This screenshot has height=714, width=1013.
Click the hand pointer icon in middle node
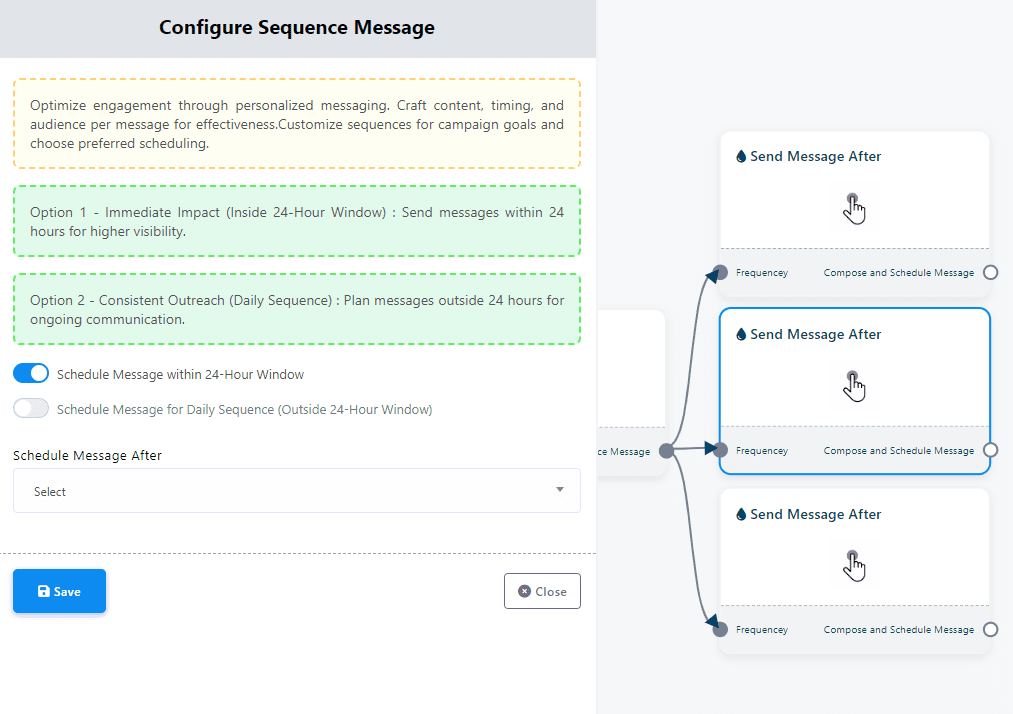click(x=854, y=387)
